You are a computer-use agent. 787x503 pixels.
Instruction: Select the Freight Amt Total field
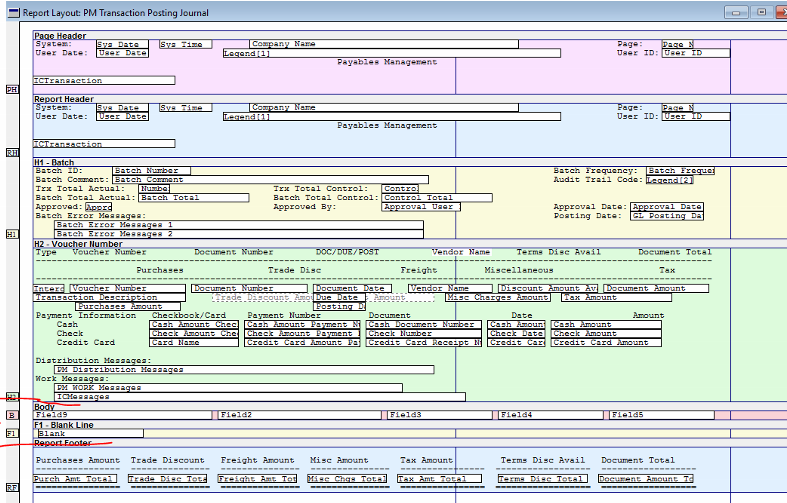(257, 479)
